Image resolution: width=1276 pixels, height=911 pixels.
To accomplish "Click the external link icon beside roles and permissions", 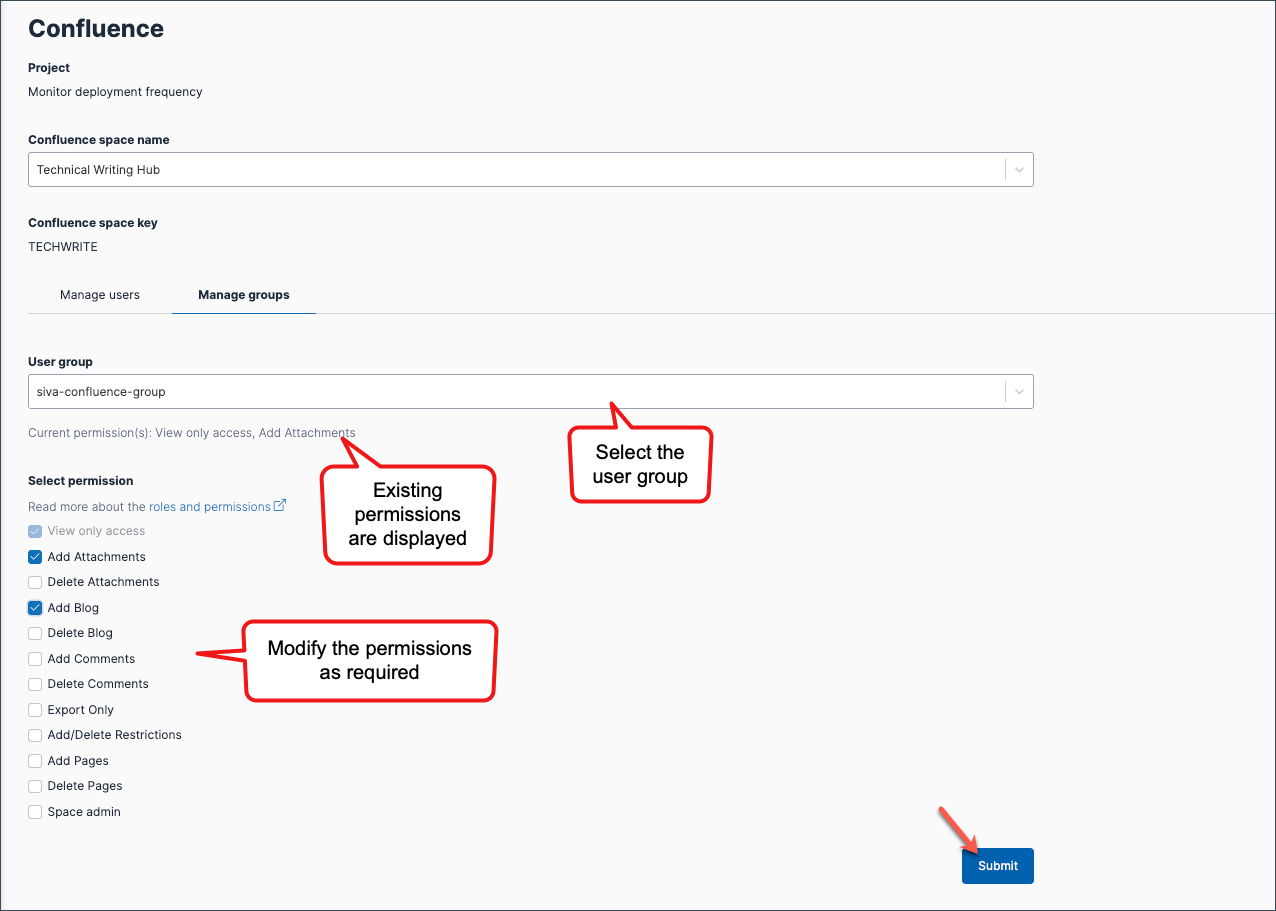I will (x=280, y=506).
